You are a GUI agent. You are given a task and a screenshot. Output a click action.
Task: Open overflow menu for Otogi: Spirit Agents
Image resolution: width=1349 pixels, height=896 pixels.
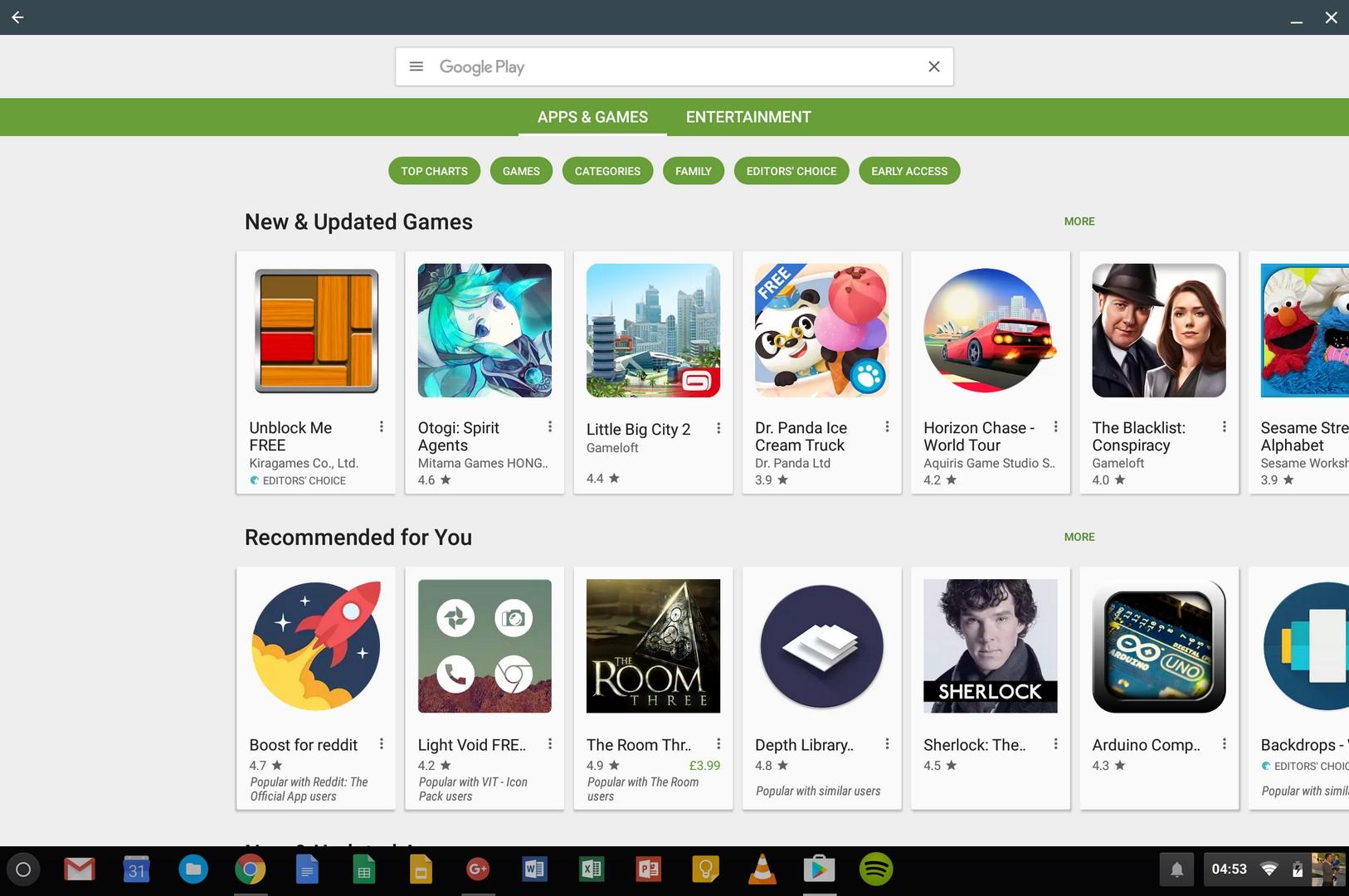[550, 426]
